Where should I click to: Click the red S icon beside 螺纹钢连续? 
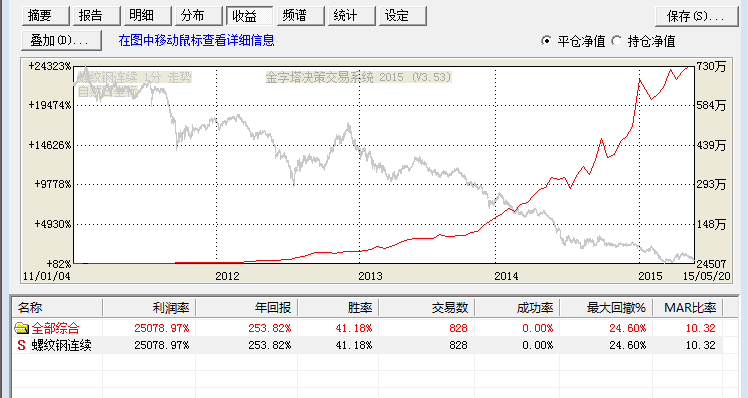[x=21, y=345]
